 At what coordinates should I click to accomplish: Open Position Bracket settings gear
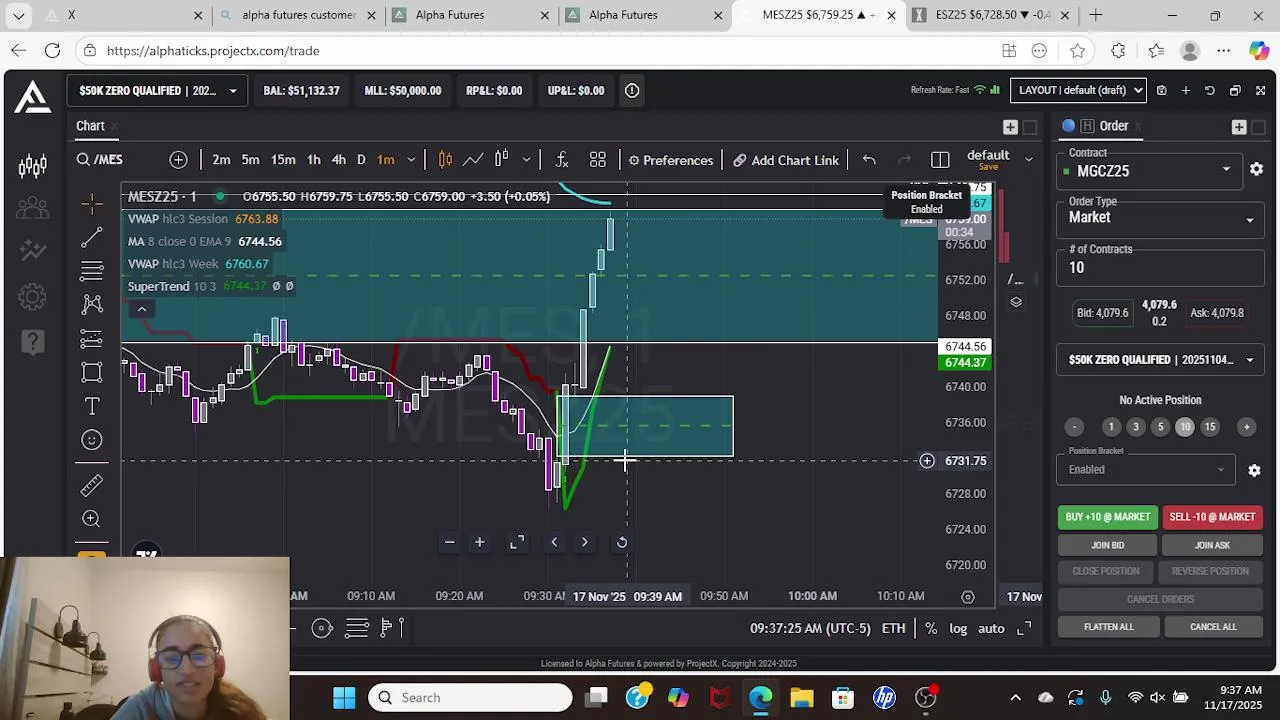1254,470
